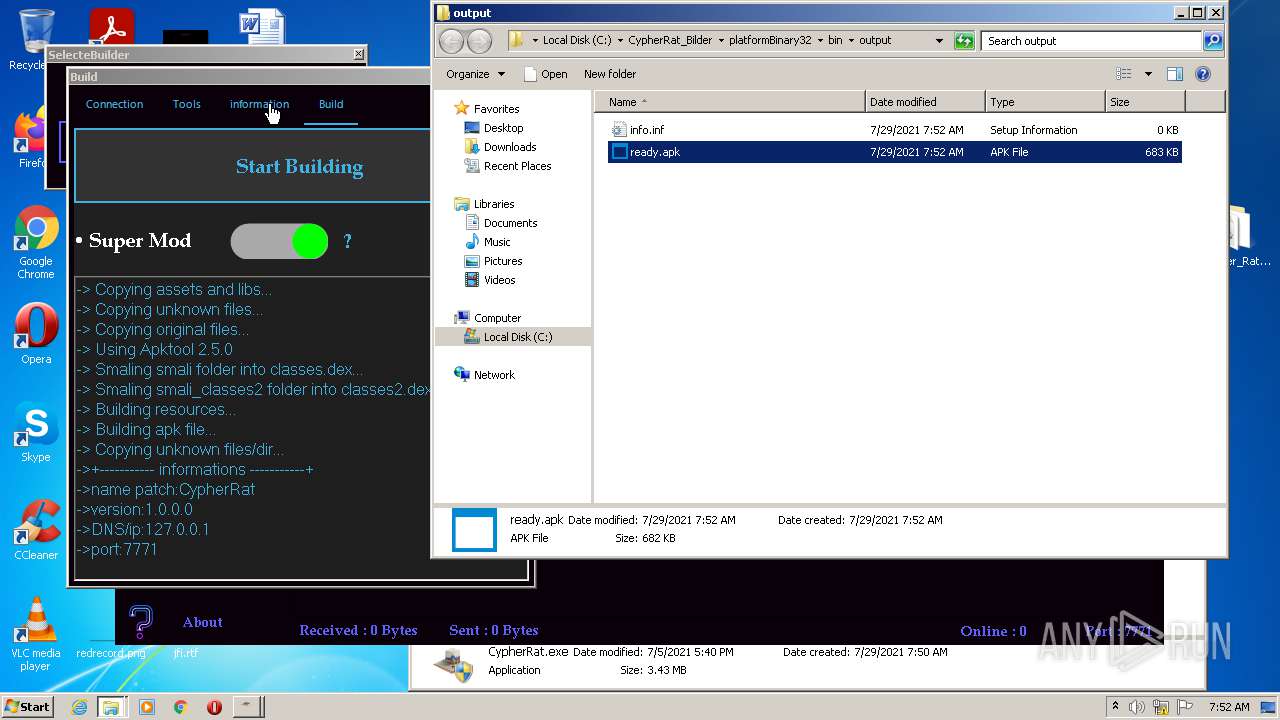The width and height of the screenshot is (1280, 720).
Task: Open the About question mark icon
Action: tap(141, 621)
